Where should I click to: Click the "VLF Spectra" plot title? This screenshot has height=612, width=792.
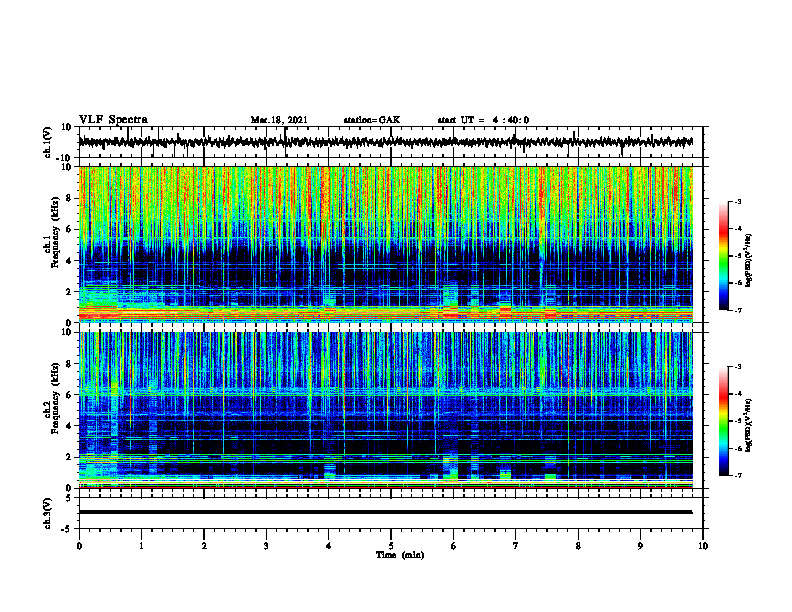[x=113, y=120]
